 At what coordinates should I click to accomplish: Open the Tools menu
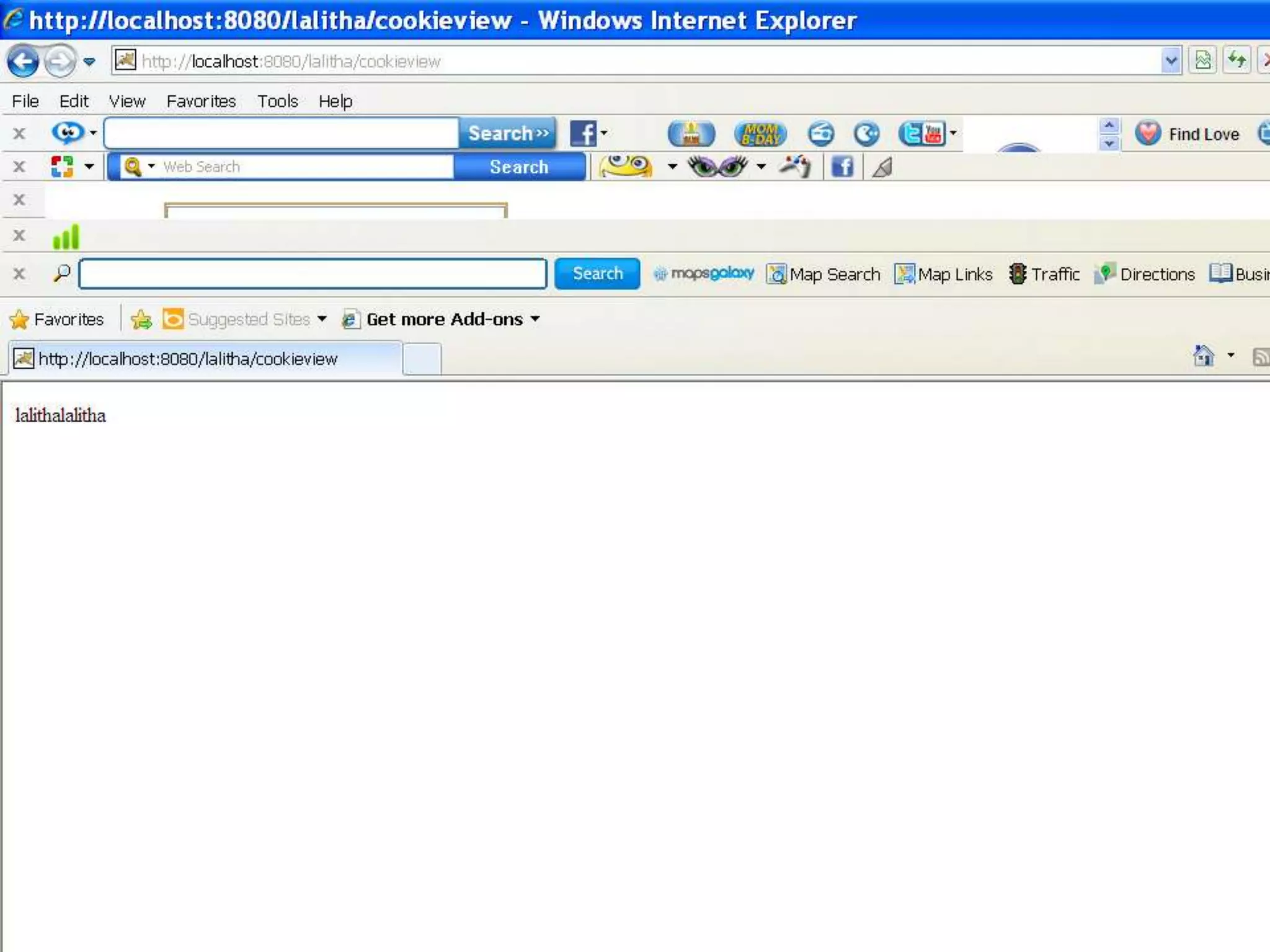(x=278, y=101)
